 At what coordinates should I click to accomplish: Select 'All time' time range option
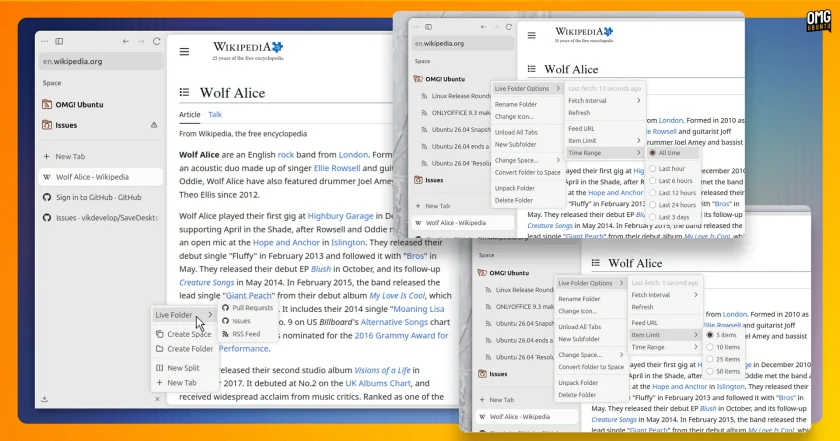click(x=673, y=153)
